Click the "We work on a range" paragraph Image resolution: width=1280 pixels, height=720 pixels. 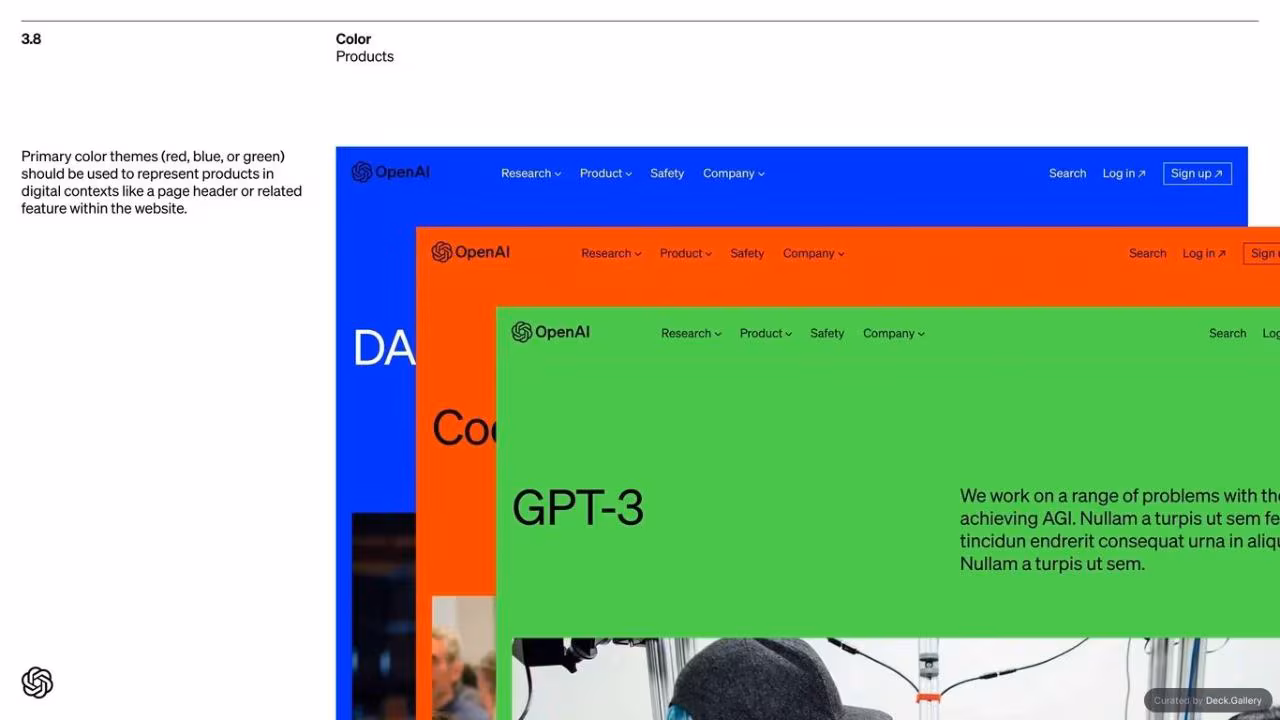(x=1120, y=529)
